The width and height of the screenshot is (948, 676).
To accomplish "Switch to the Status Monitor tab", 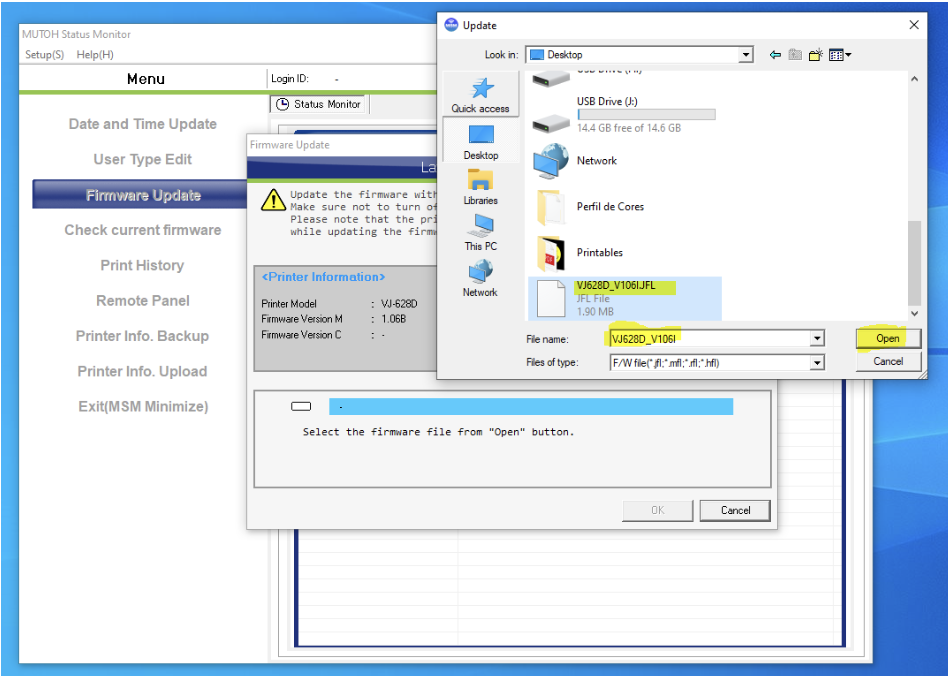I will coord(319,104).
